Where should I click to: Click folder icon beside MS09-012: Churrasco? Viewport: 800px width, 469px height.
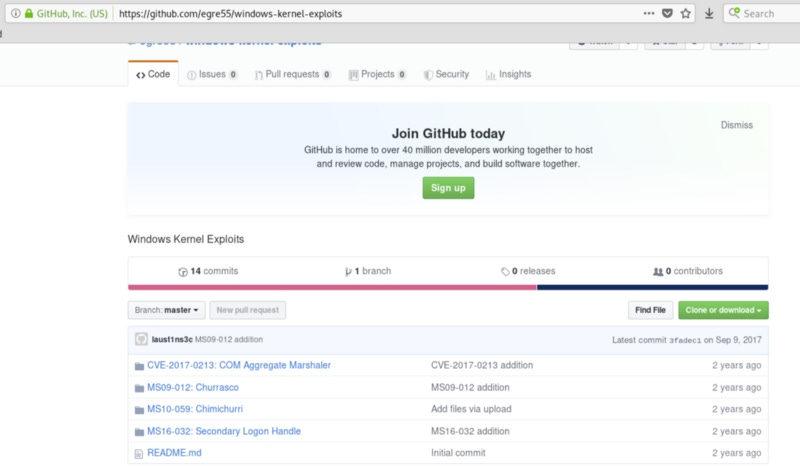point(139,388)
